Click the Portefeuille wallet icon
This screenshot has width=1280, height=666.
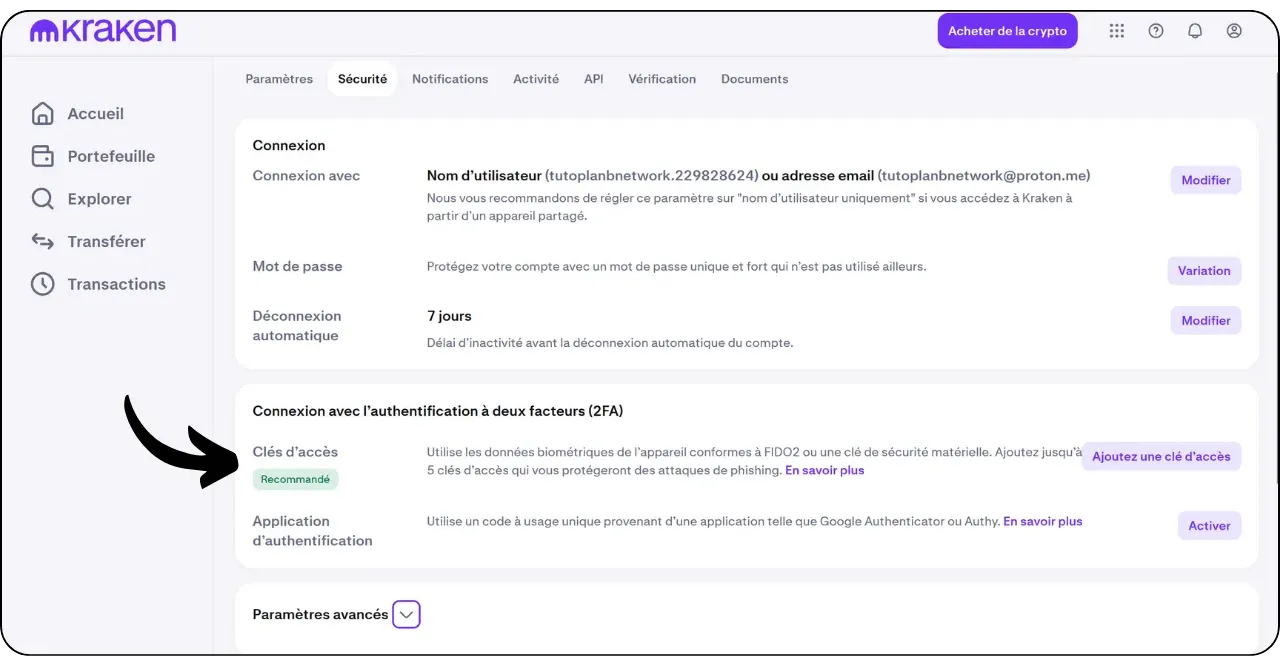[x=43, y=157]
